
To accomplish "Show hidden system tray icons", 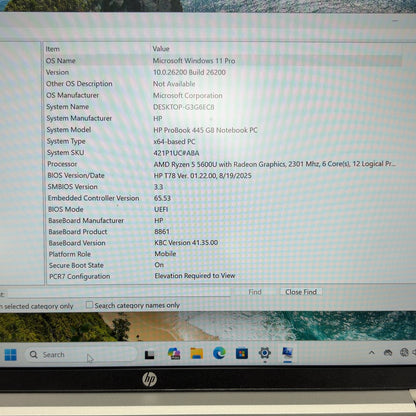I will click(x=372, y=352).
